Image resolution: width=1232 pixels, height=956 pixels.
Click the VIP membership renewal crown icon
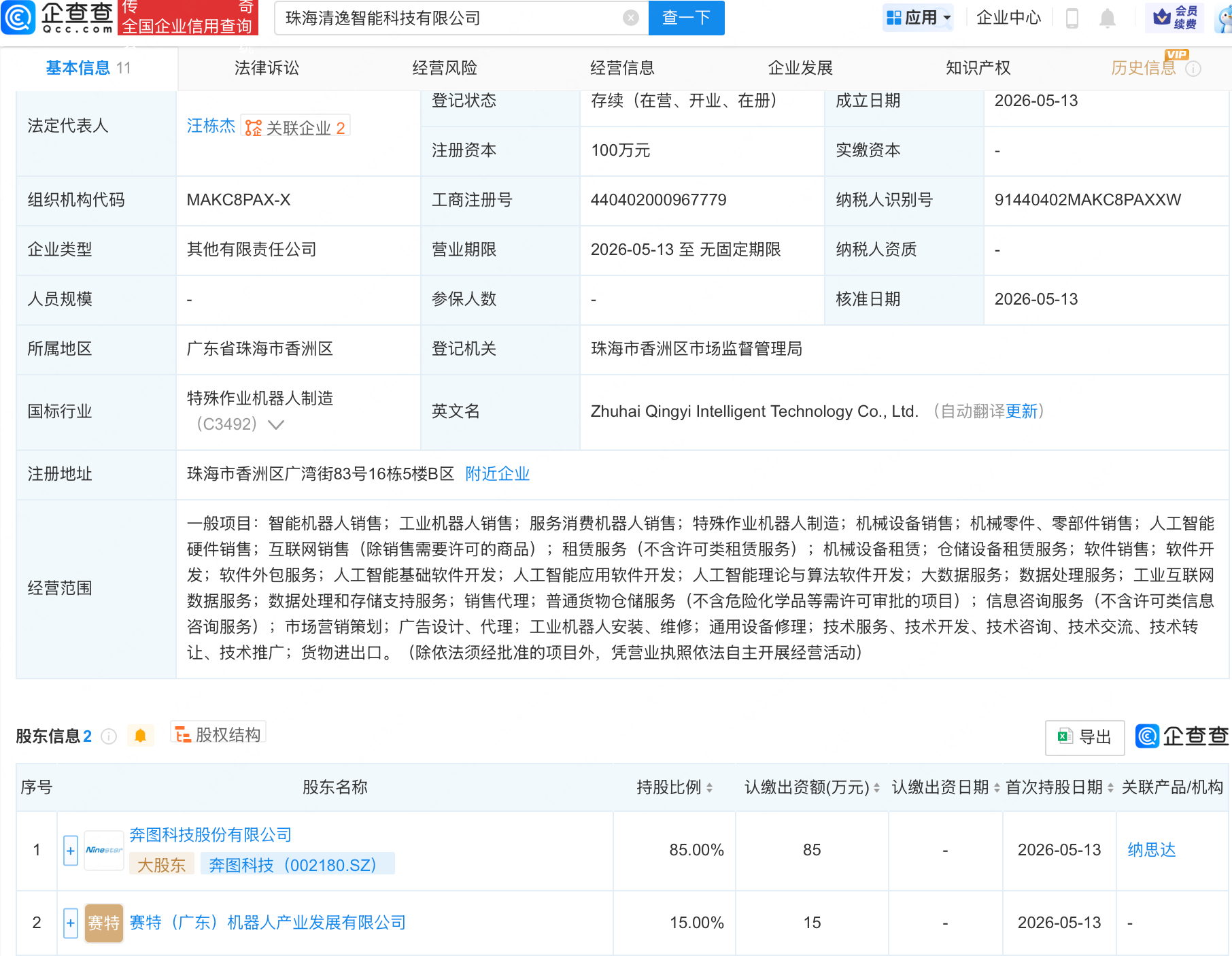click(x=1161, y=17)
